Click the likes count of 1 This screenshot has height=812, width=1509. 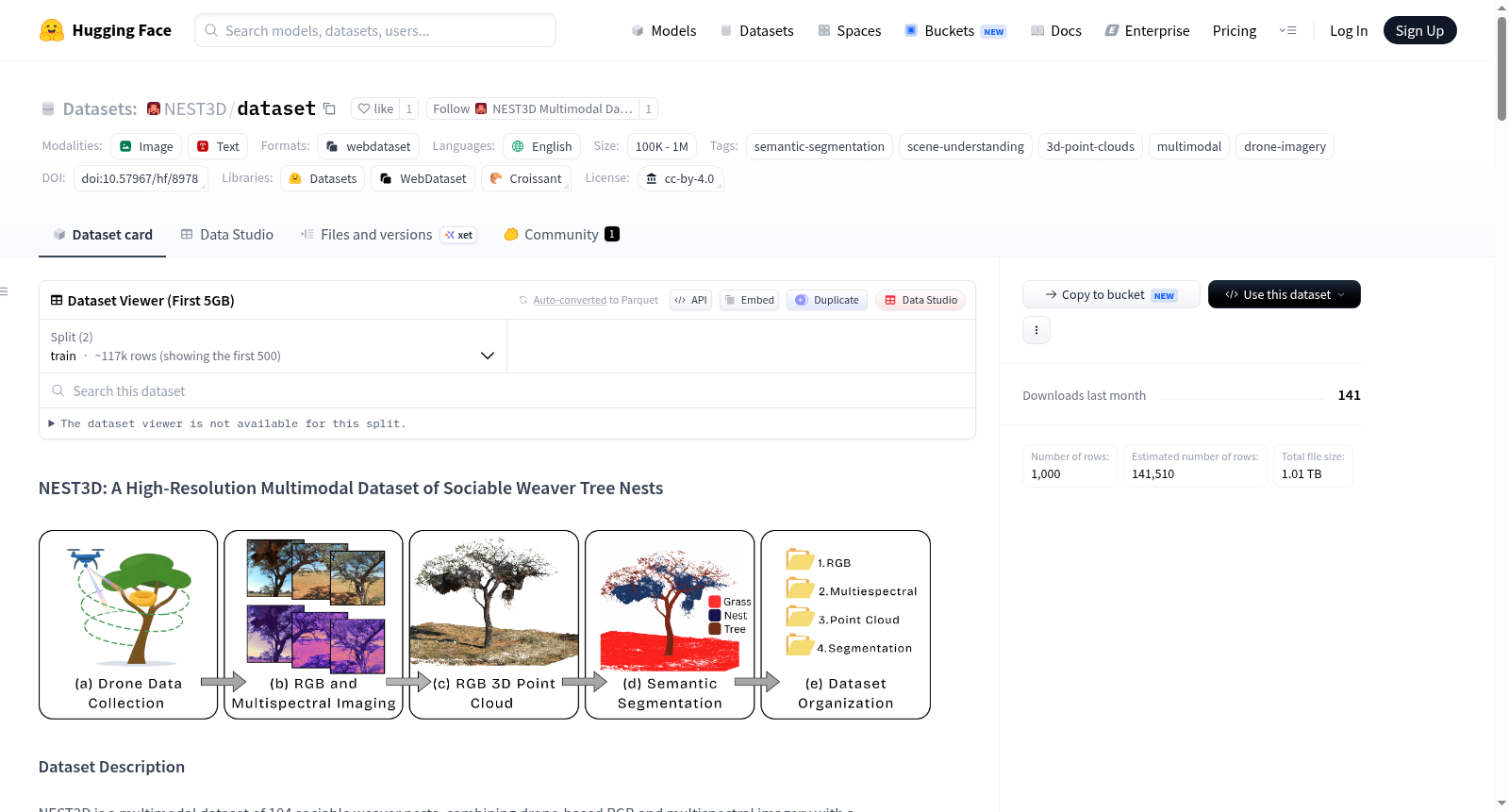[x=408, y=108]
